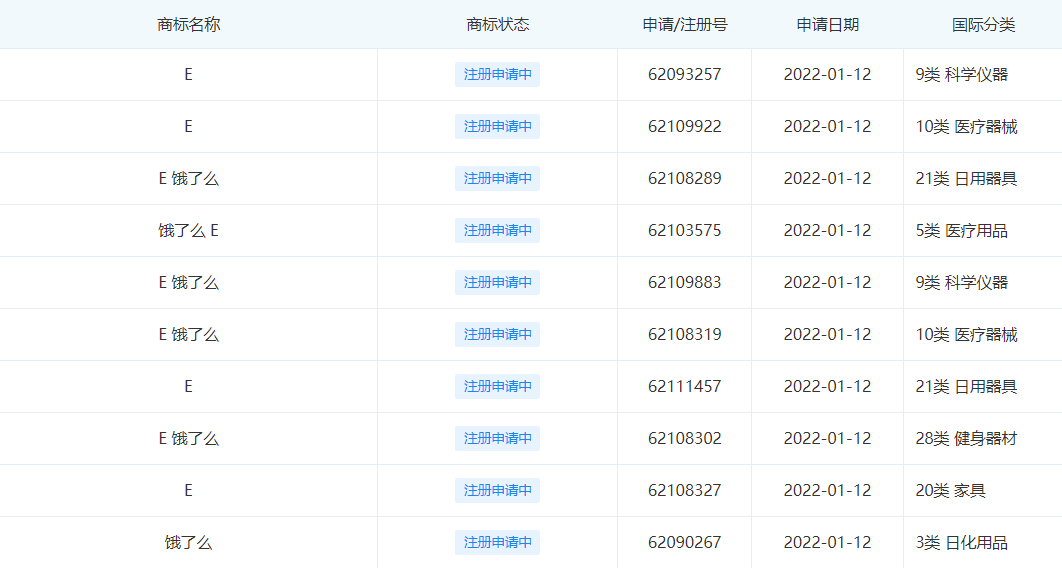The image size is (1062, 568).
Task: Click application number 62103575
Action: point(685,231)
